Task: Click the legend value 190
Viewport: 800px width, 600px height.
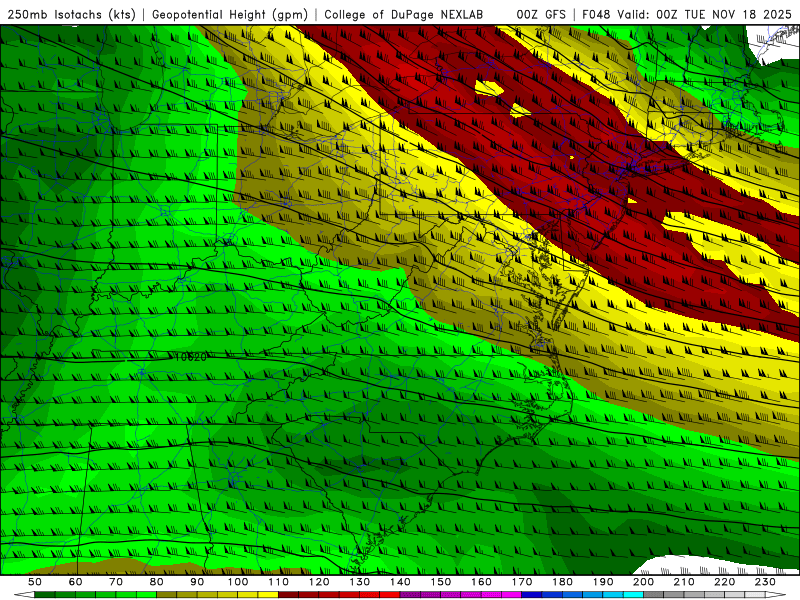Action: click(603, 582)
